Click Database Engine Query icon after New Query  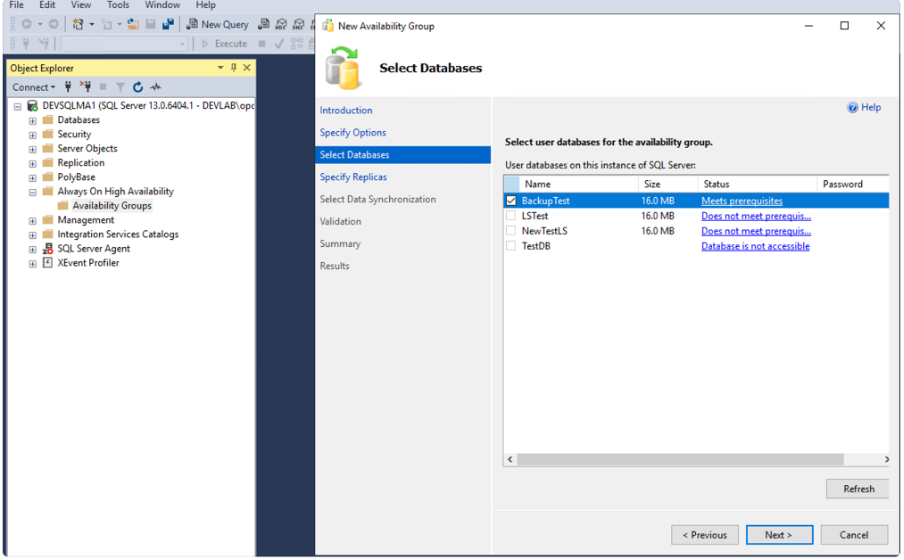click(263, 24)
